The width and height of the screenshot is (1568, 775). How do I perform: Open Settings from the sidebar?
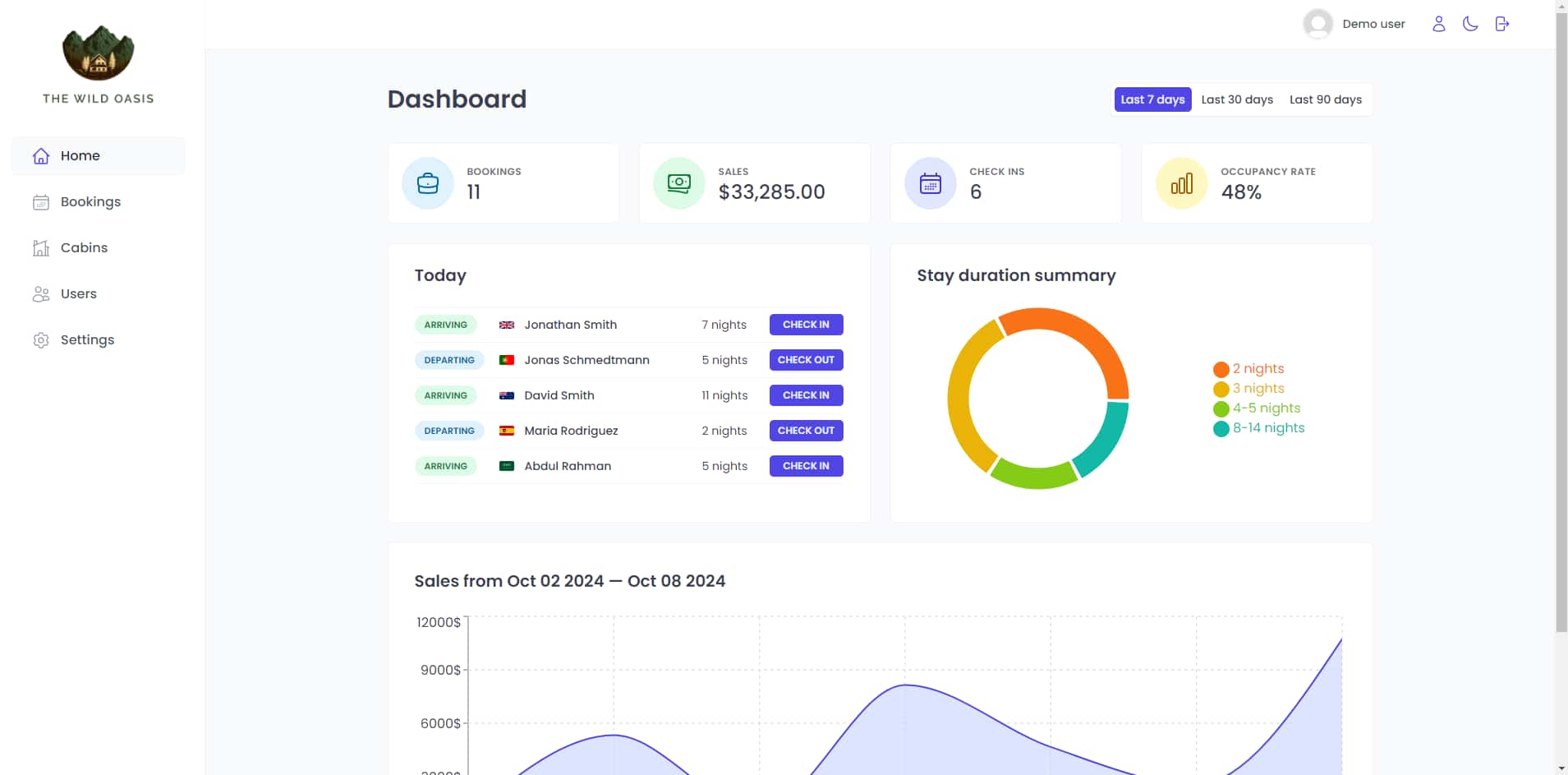coord(87,339)
